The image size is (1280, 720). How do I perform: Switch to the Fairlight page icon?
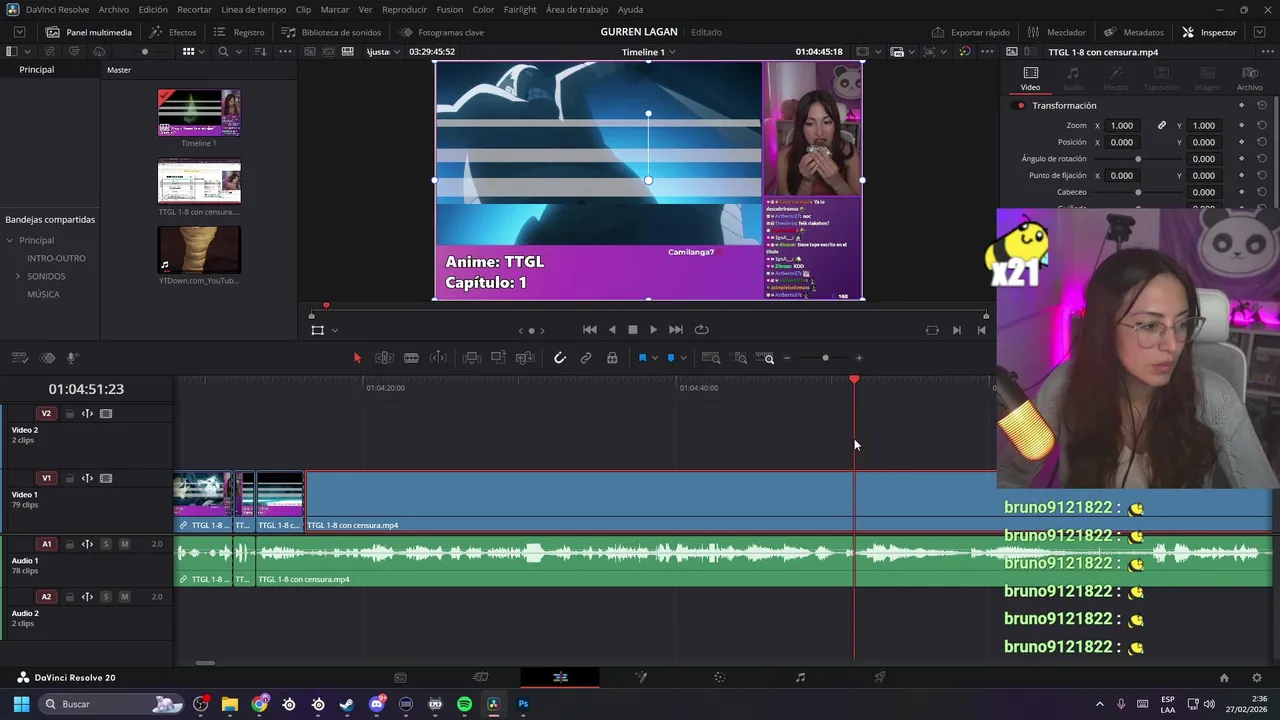coord(800,677)
